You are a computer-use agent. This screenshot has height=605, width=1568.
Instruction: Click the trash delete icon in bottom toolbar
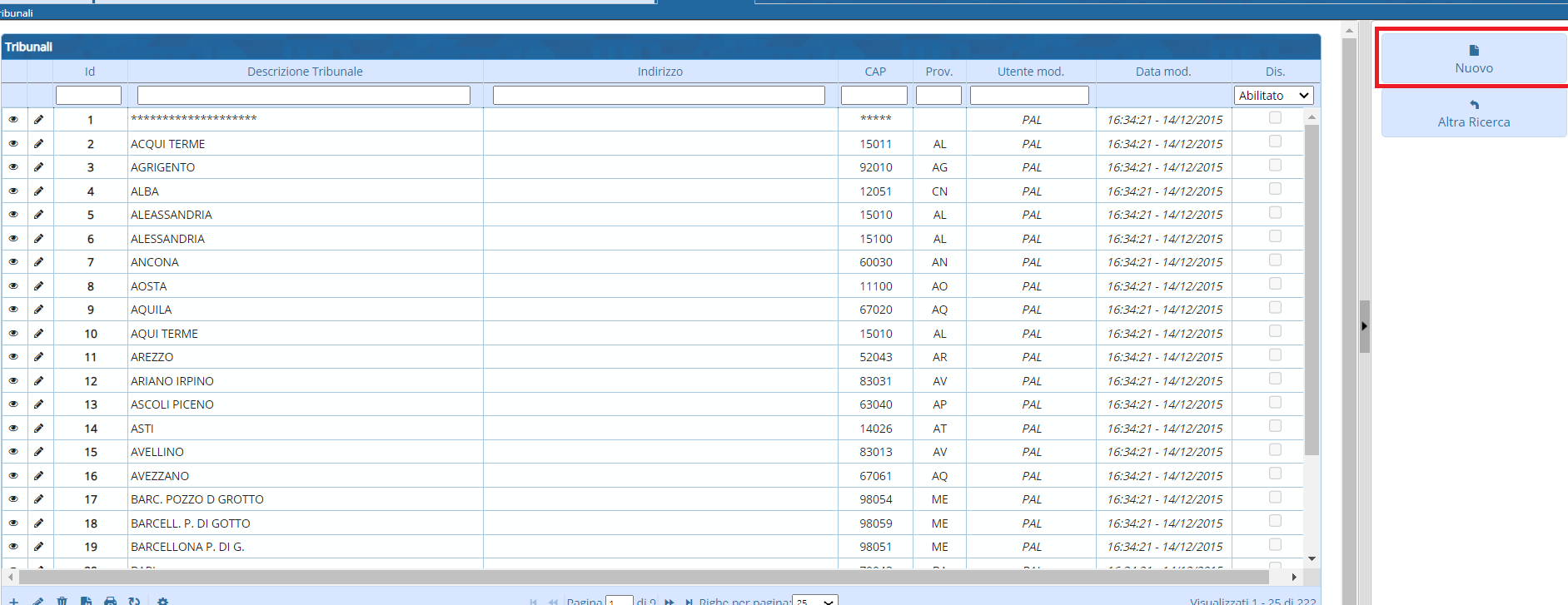(x=62, y=601)
